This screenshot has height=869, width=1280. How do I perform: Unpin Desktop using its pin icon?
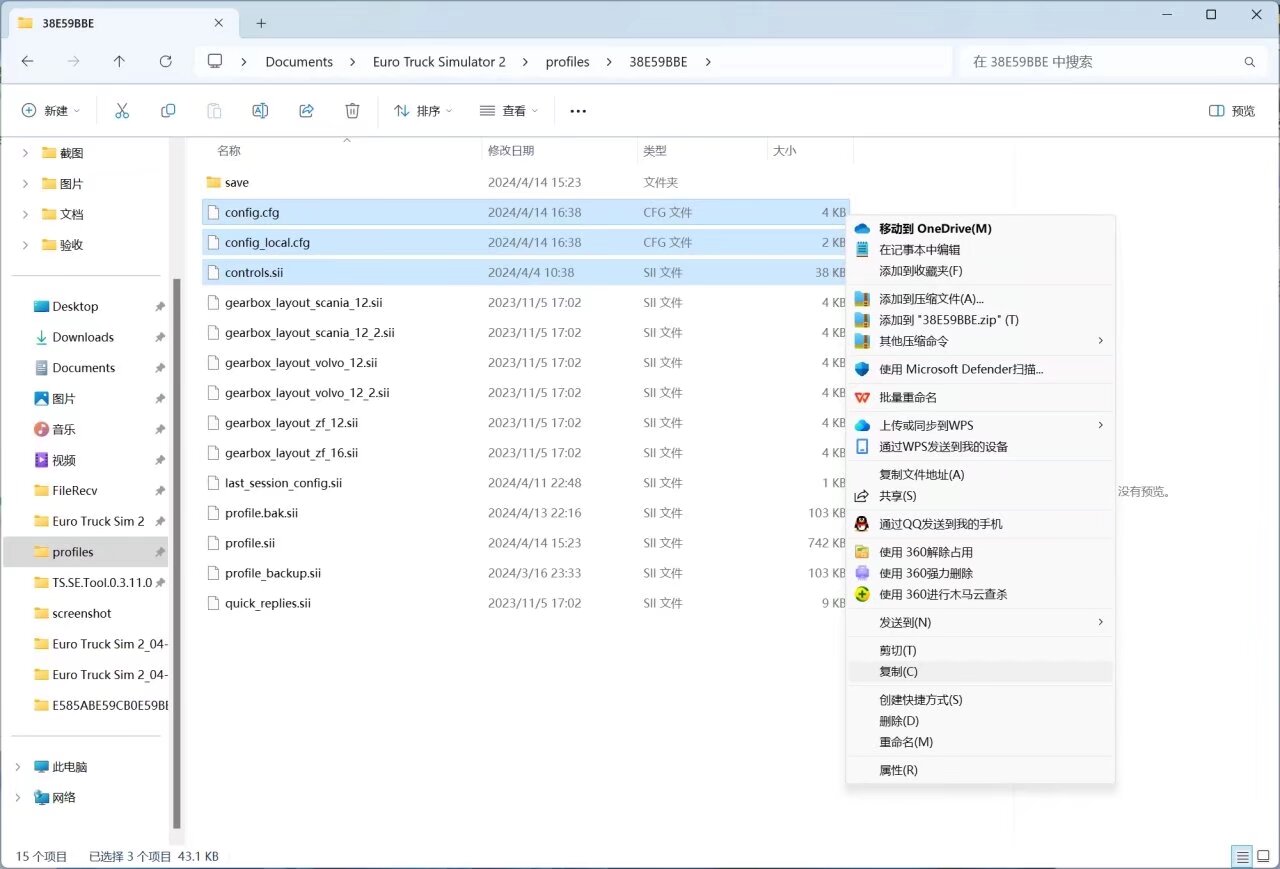(160, 307)
